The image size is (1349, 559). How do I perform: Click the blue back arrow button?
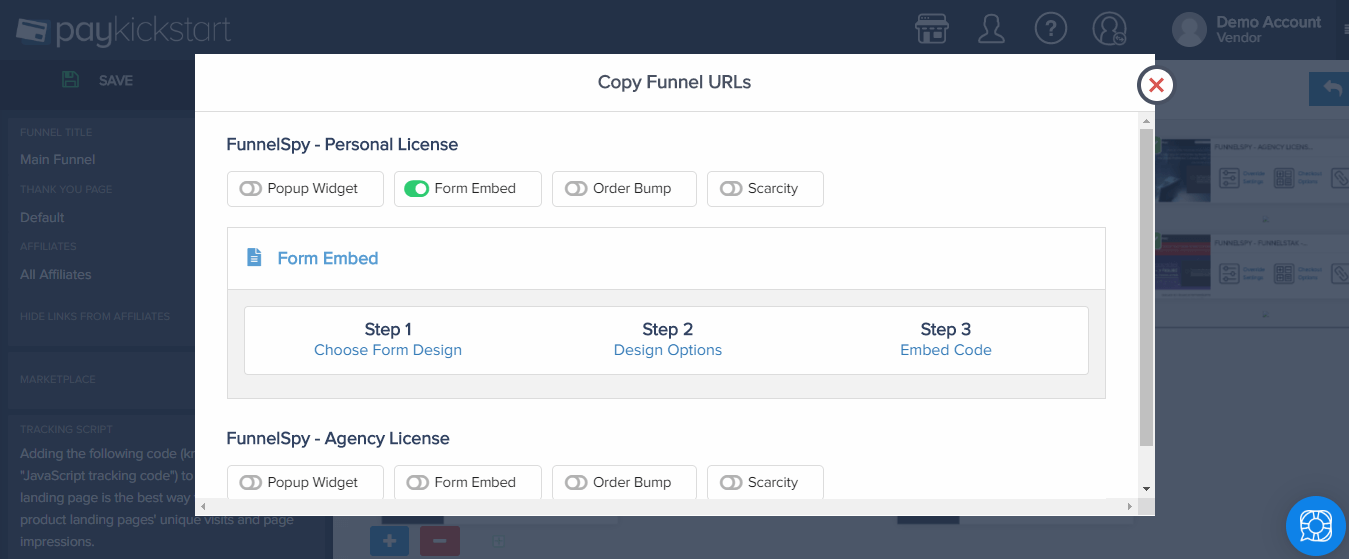coord(1330,89)
